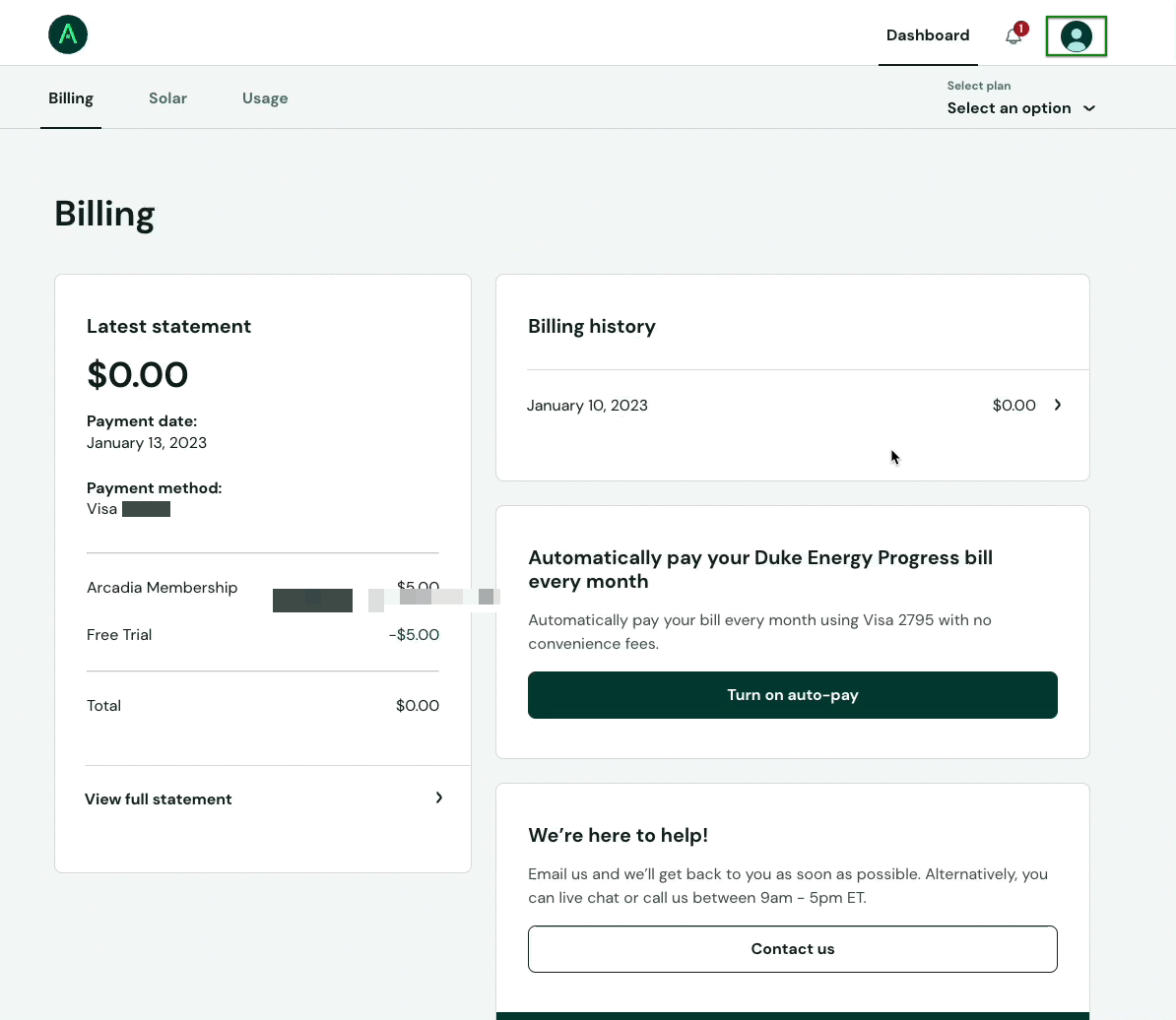1176x1020 pixels.
Task: Switch to the Usage tab
Action: [x=265, y=98]
